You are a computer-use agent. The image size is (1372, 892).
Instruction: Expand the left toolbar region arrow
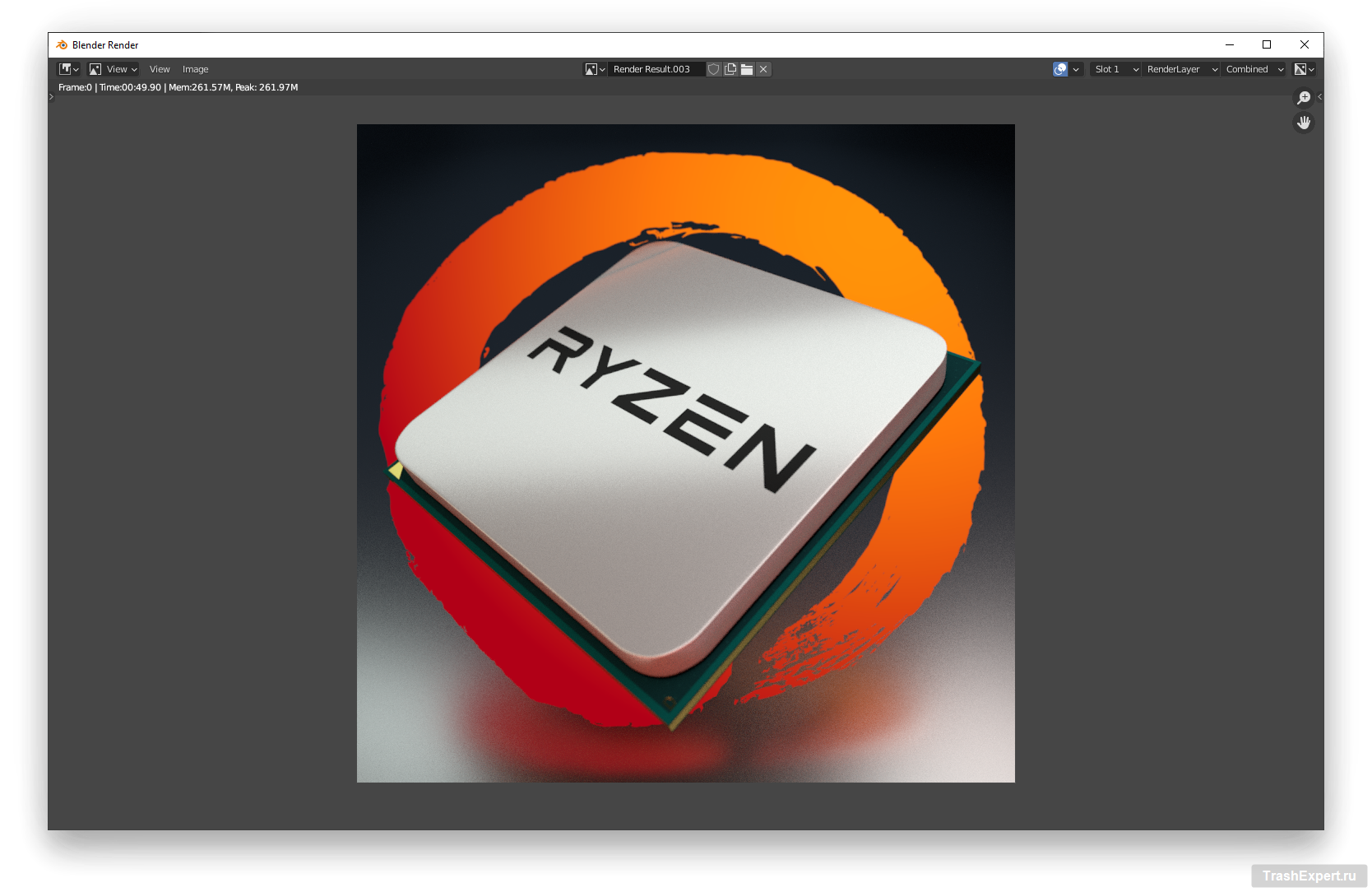51,96
